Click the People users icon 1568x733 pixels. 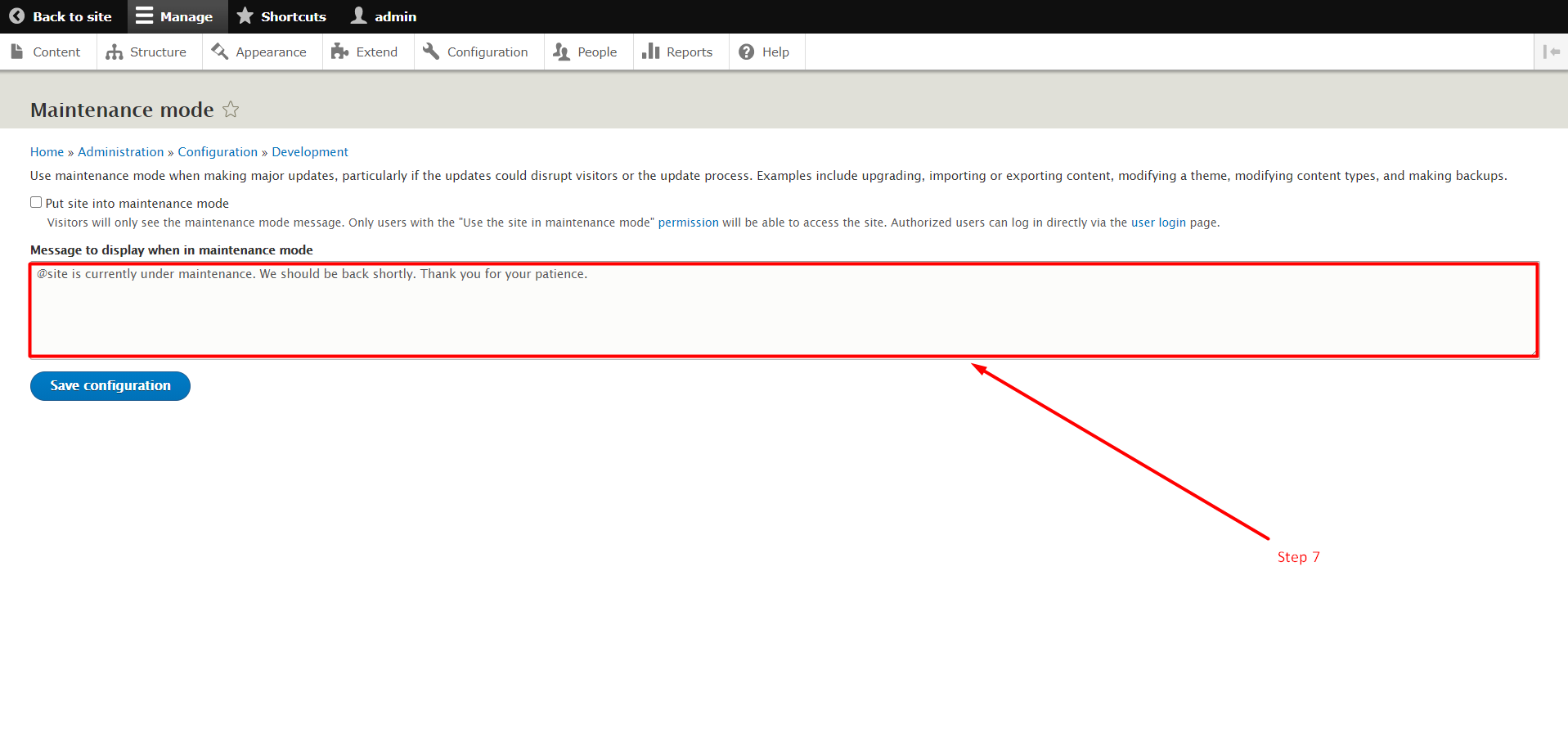coord(561,52)
